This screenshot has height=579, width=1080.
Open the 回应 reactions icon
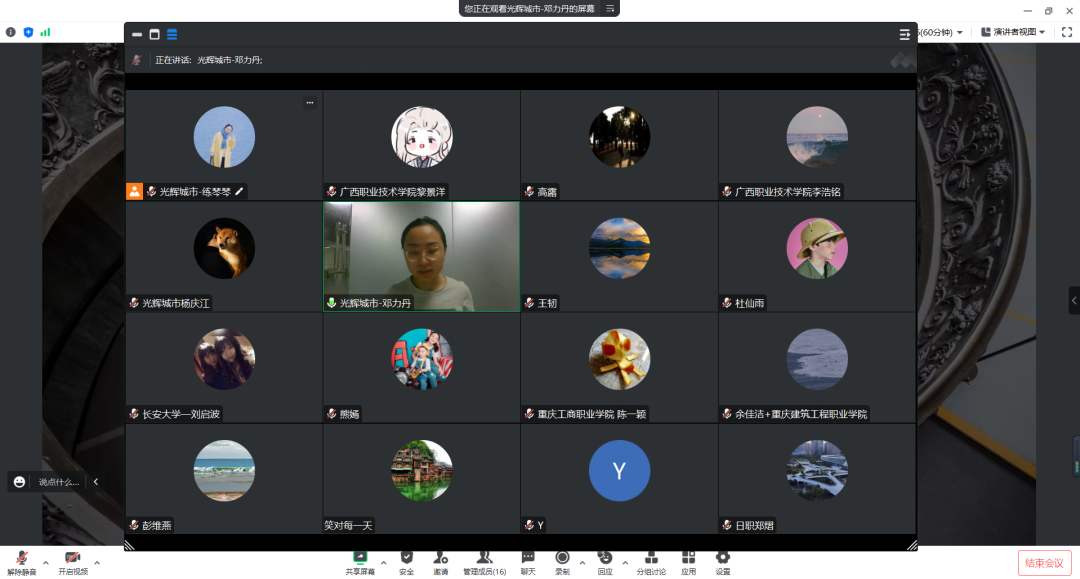pyautogui.click(x=605, y=562)
